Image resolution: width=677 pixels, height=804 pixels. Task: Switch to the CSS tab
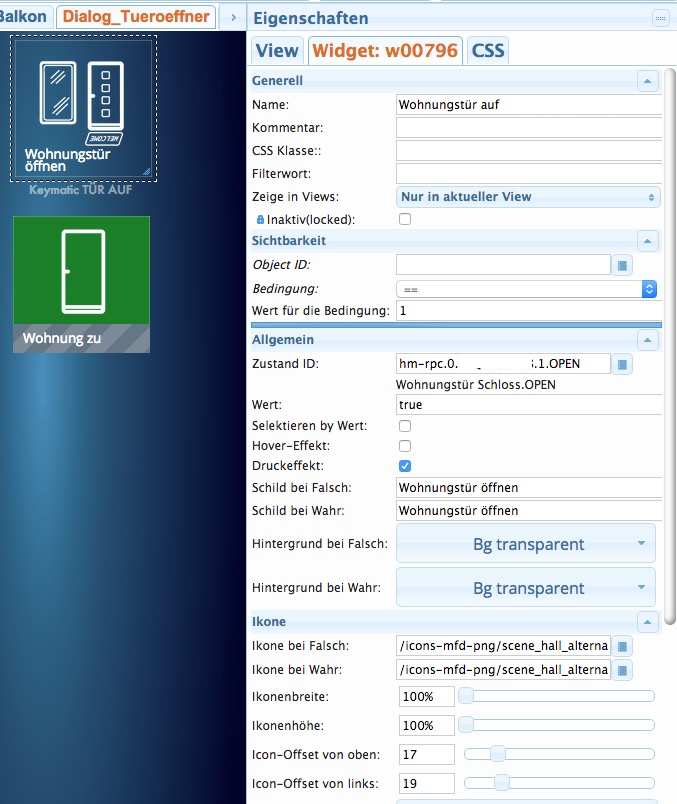[x=488, y=51]
